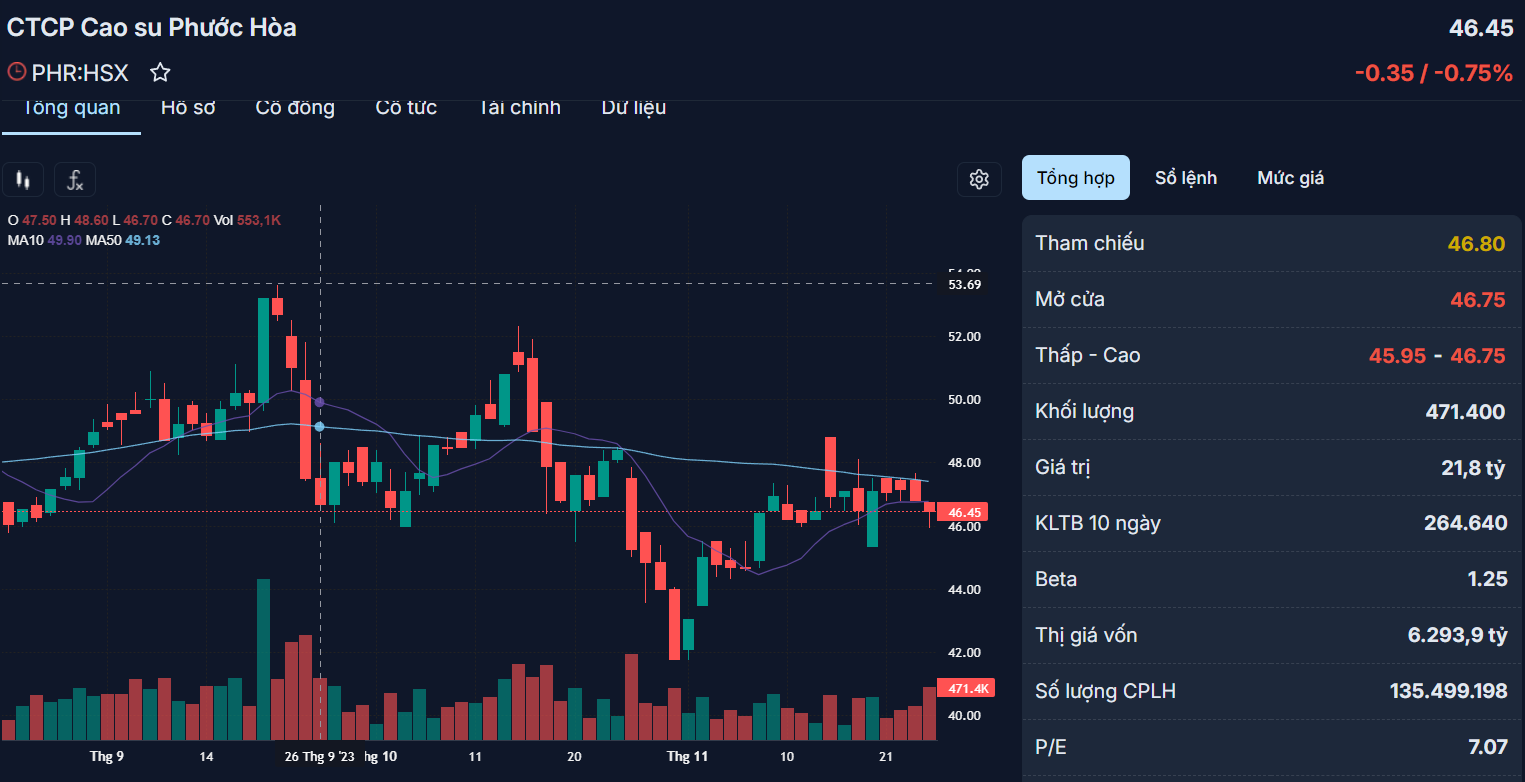The height and width of the screenshot is (782, 1525).
Task: Click the red 471.4K volume tag on axis
Action: coord(964,688)
